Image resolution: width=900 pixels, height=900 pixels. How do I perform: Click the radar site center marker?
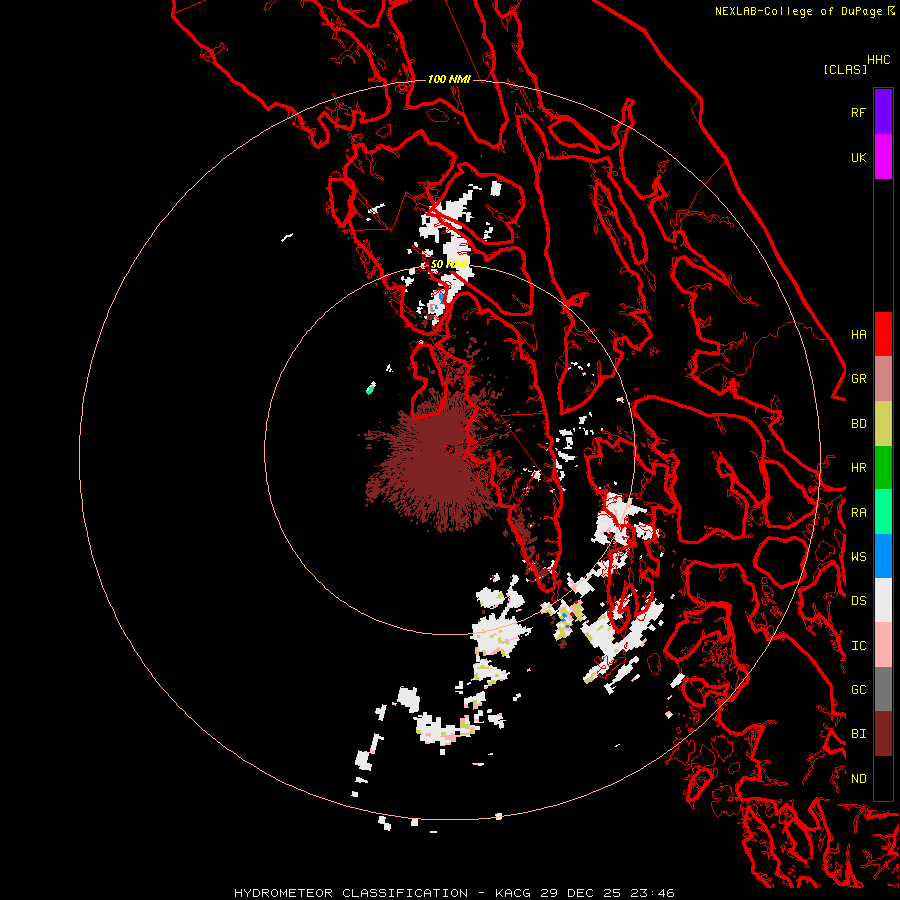point(449,449)
